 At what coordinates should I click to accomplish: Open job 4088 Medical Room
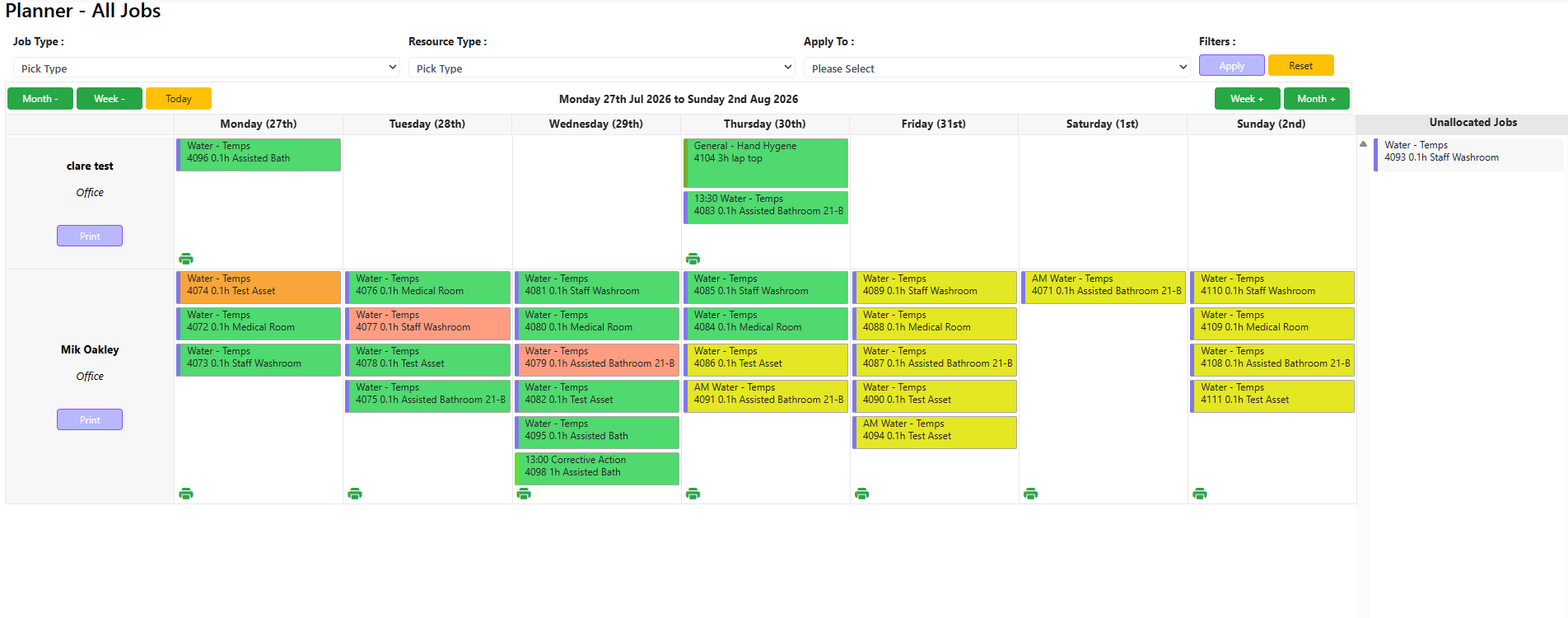[x=934, y=324]
